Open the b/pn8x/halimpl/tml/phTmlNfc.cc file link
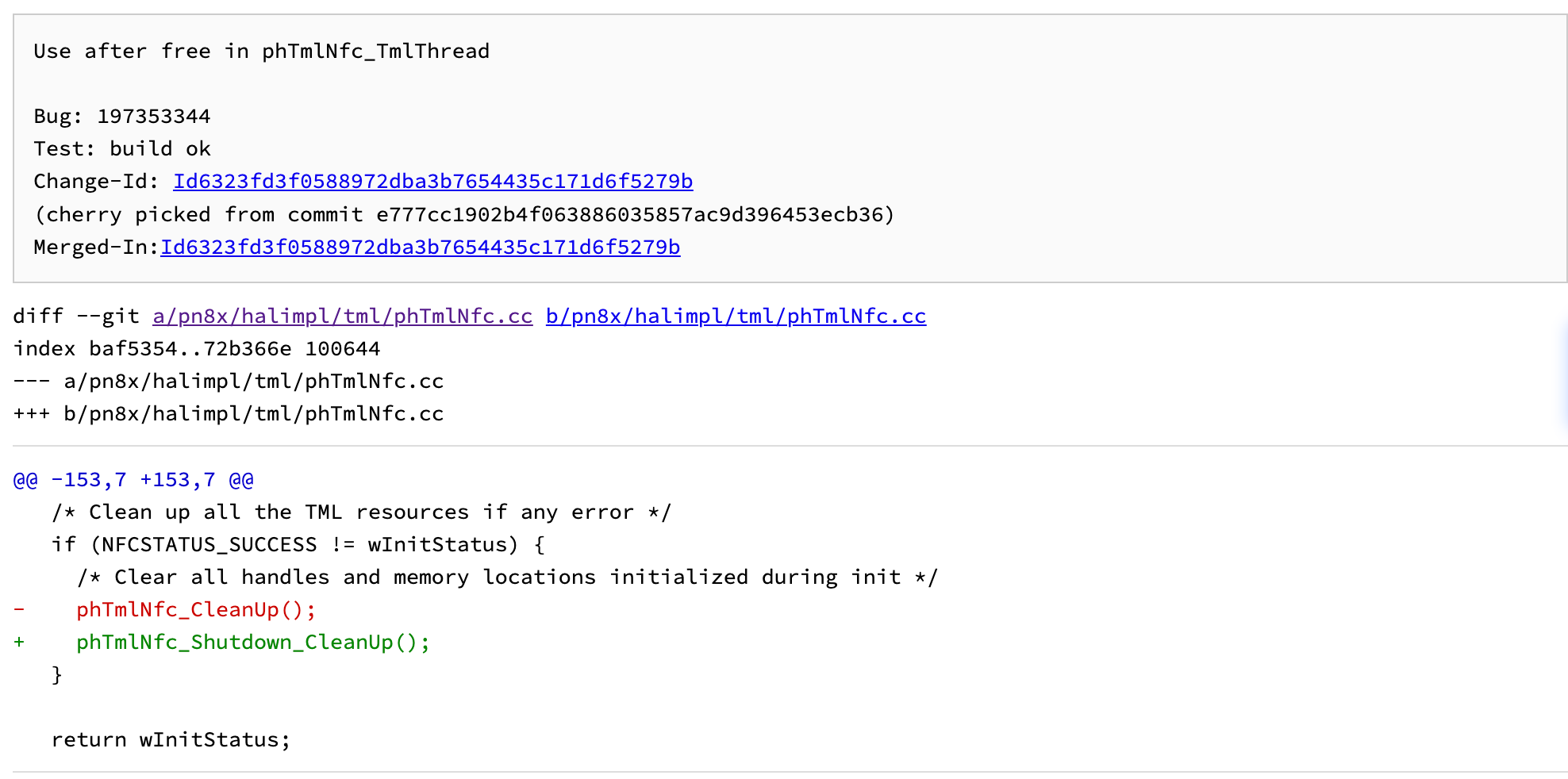Image resolution: width=1568 pixels, height=779 pixels. [x=736, y=317]
